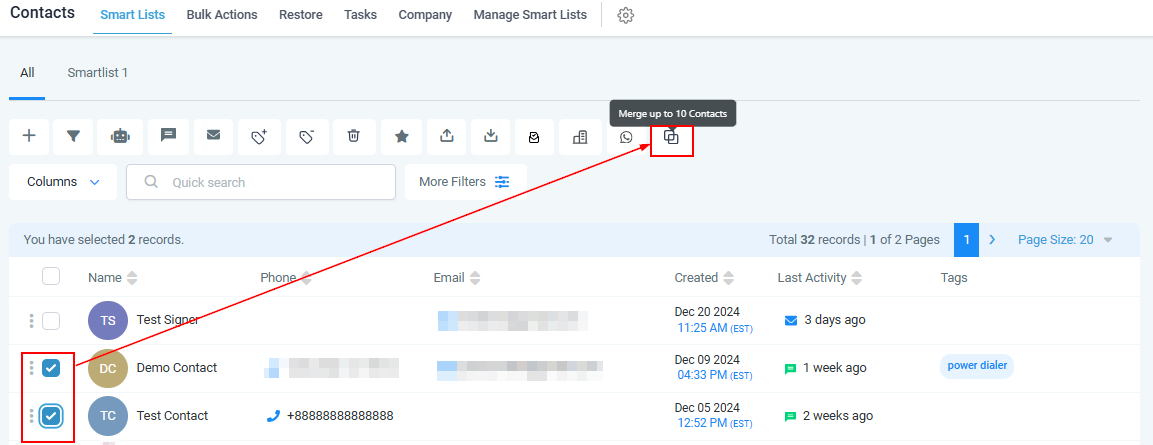Open the Demo Contact name link

(x=176, y=368)
